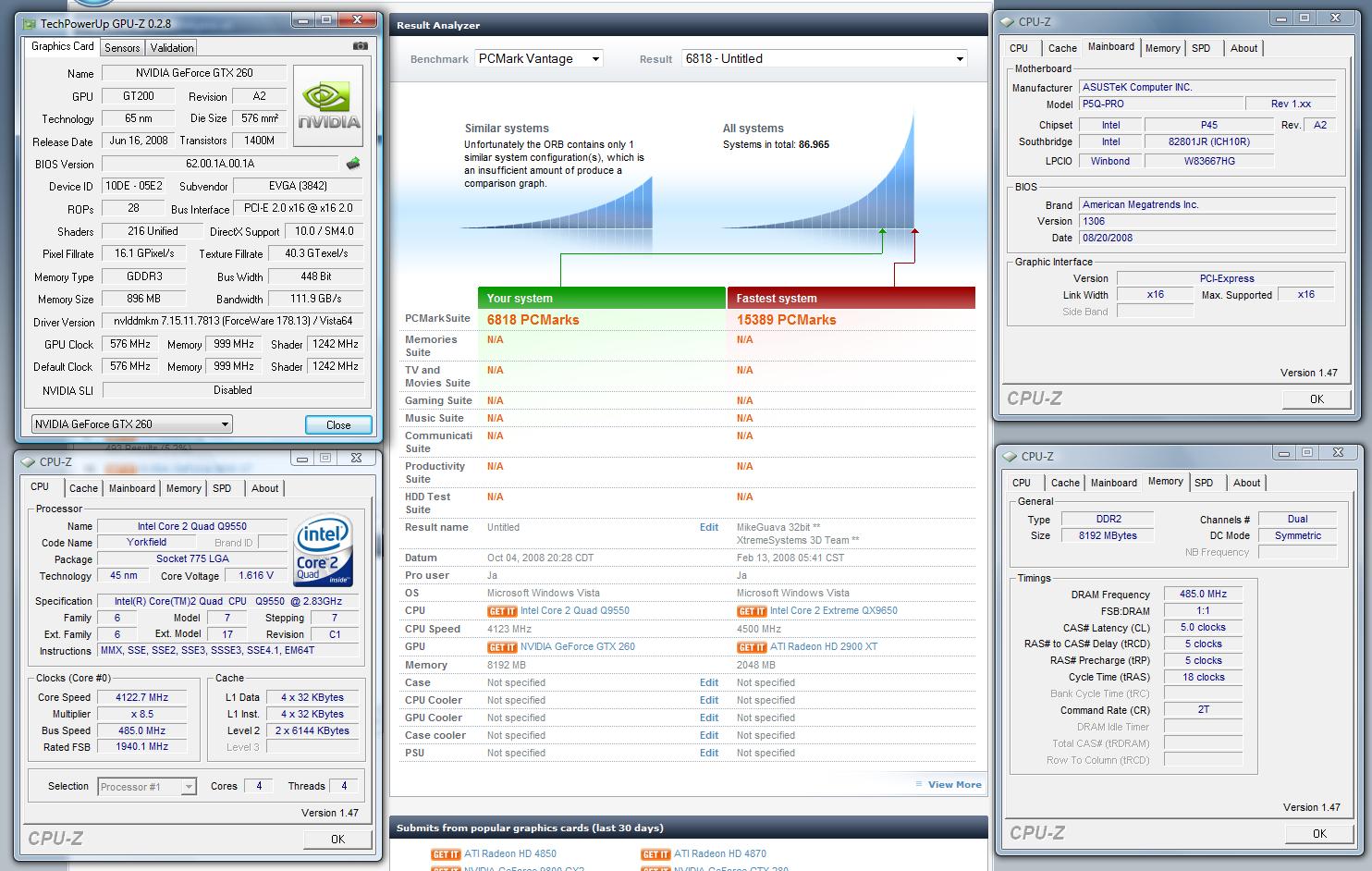Open Intel Core 2 Quad Q9550 link
The image size is (1372, 871).
(x=575, y=611)
